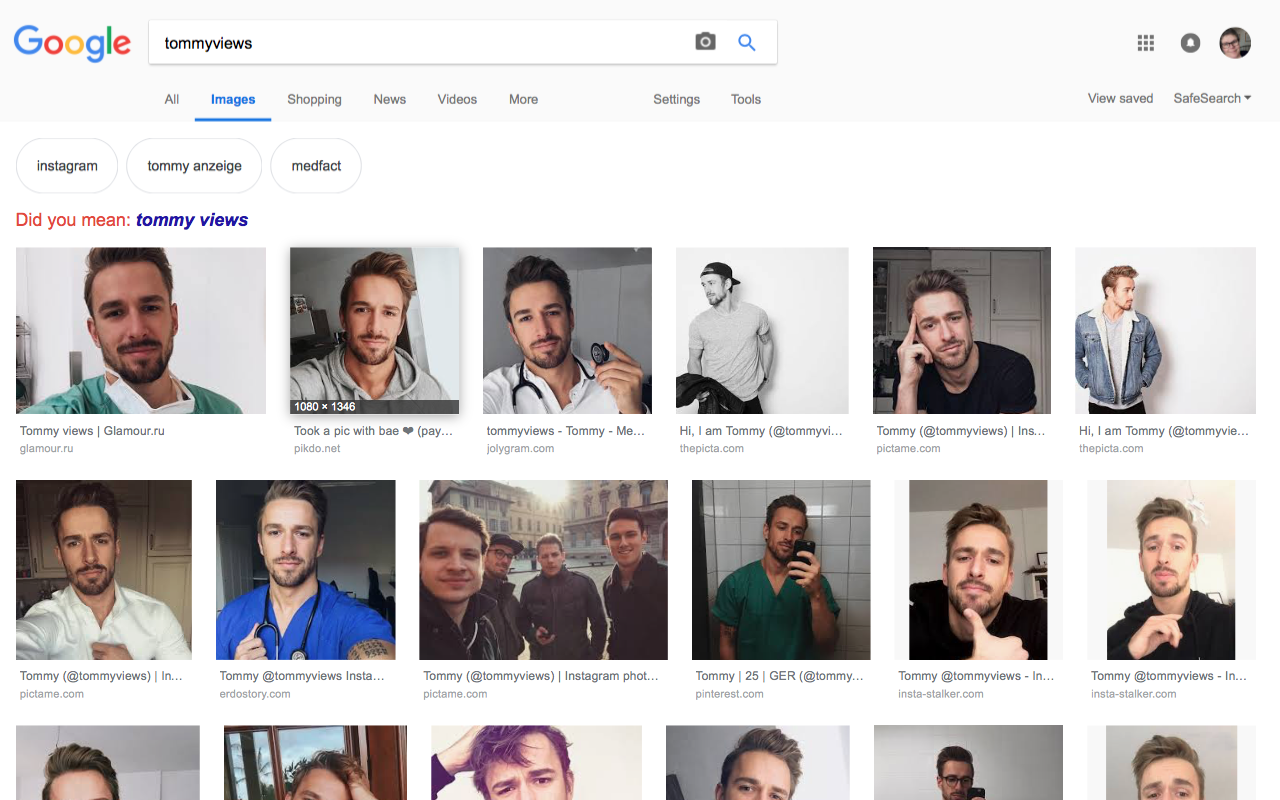Go to the News tab
1280x800 pixels.
(390, 99)
